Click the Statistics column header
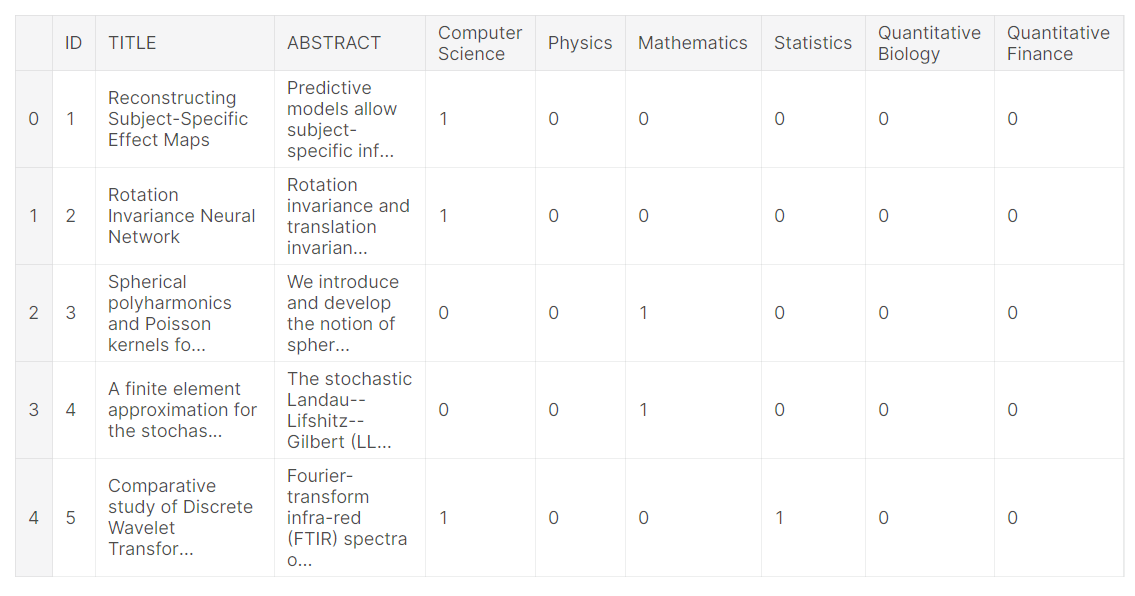Screen dimensions: 1135x596 (813, 43)
